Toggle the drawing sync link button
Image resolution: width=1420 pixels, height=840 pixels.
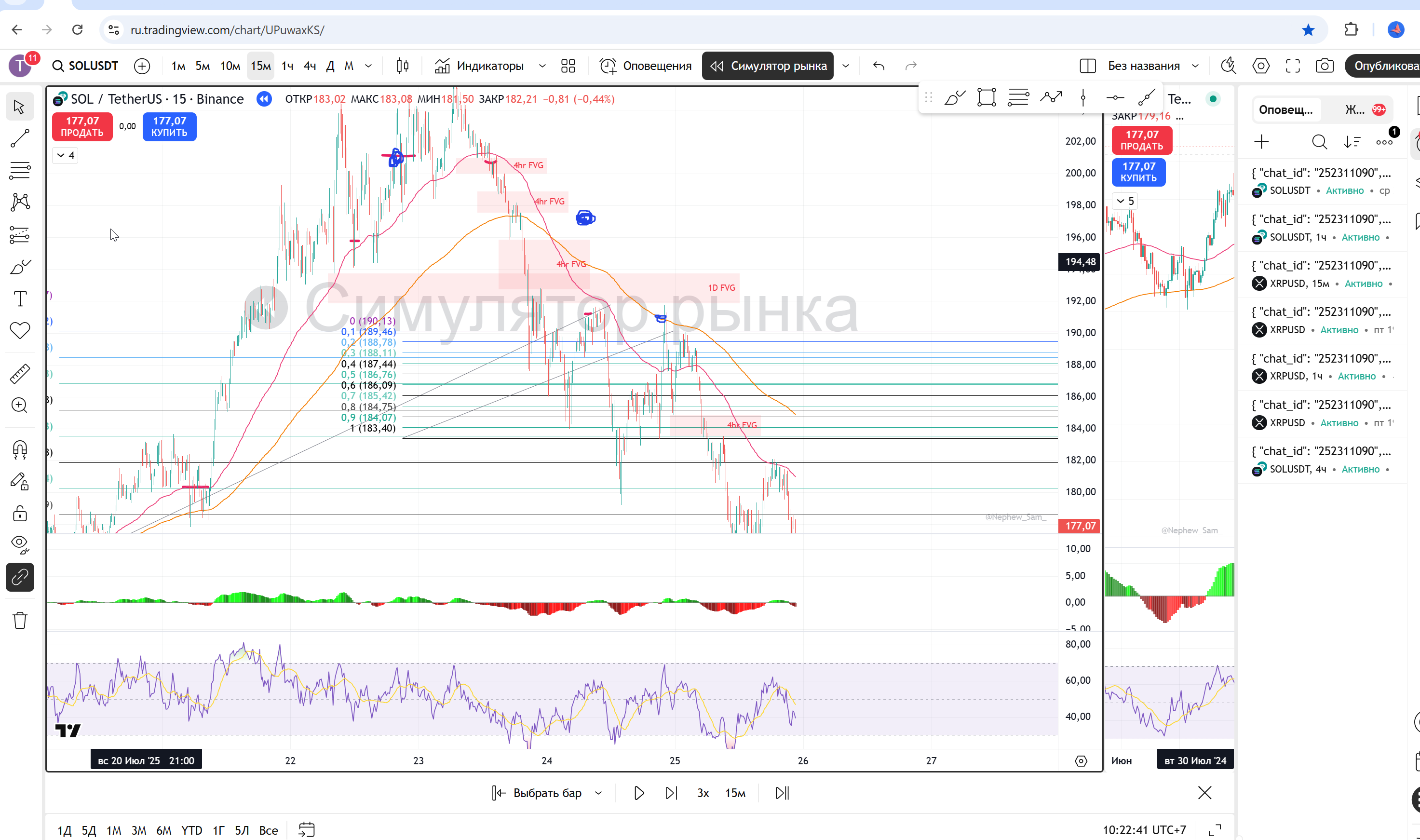(20, 577)
